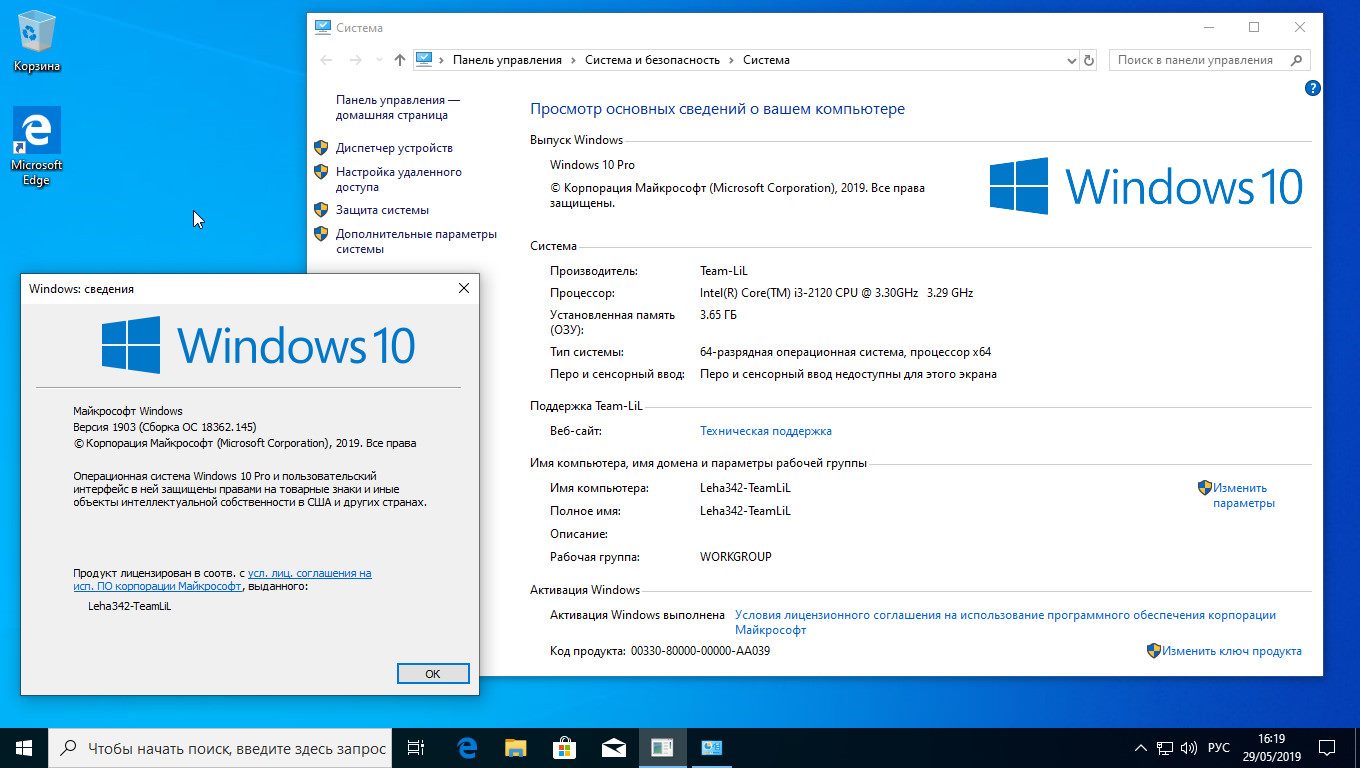Refresh the System control panel page
Viewport: 1360px width, 768px height.
1089,60
